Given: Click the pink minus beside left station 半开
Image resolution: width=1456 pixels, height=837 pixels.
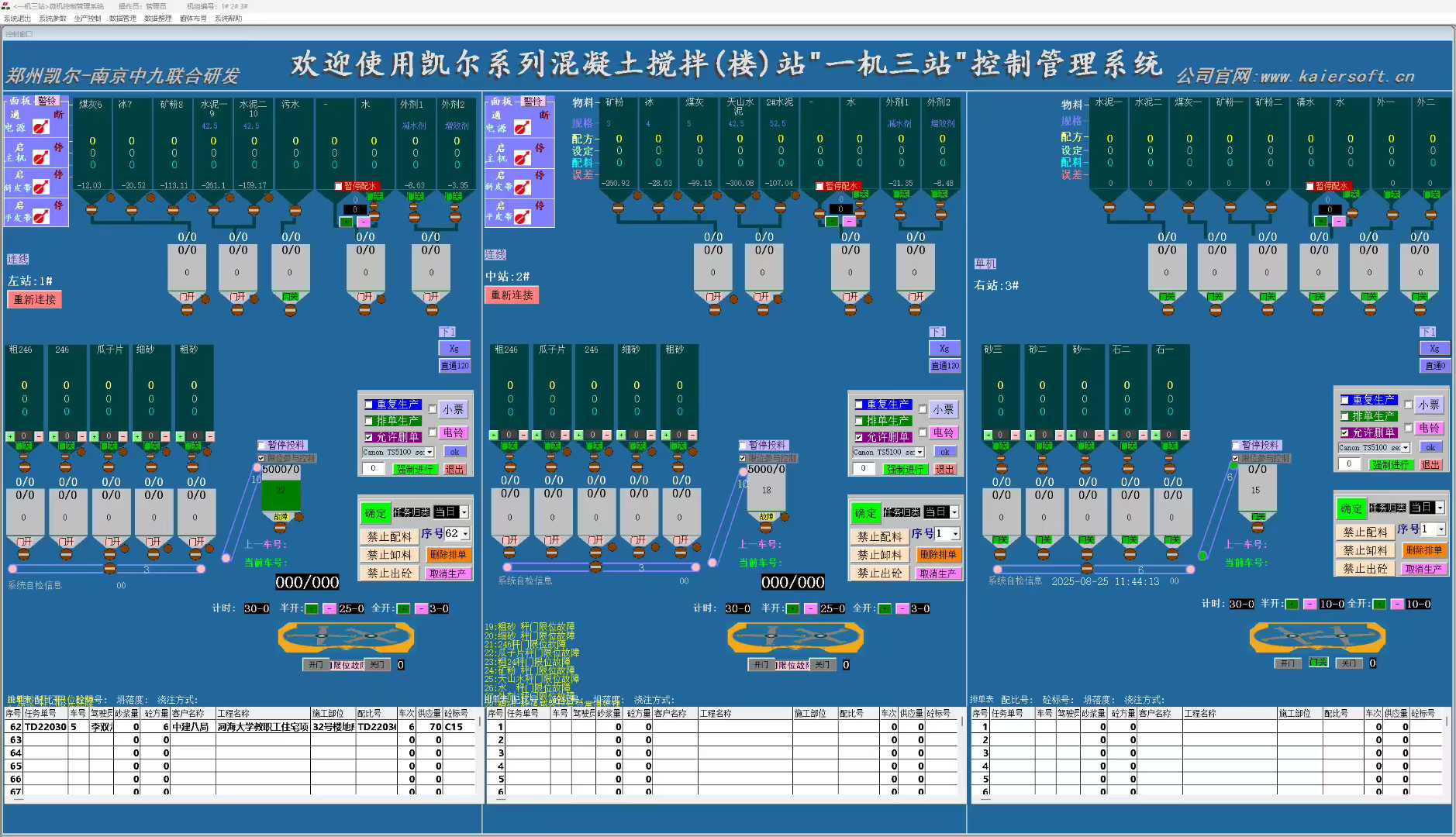Looking at the screenshot, I should (329, 608).
